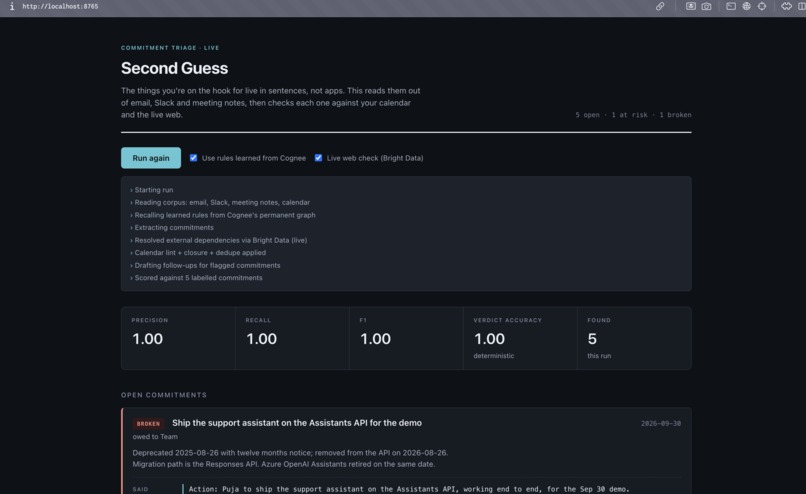
Task: Click the 'Action: Puja to ship the support' quote
Action: tap(409, 489)
